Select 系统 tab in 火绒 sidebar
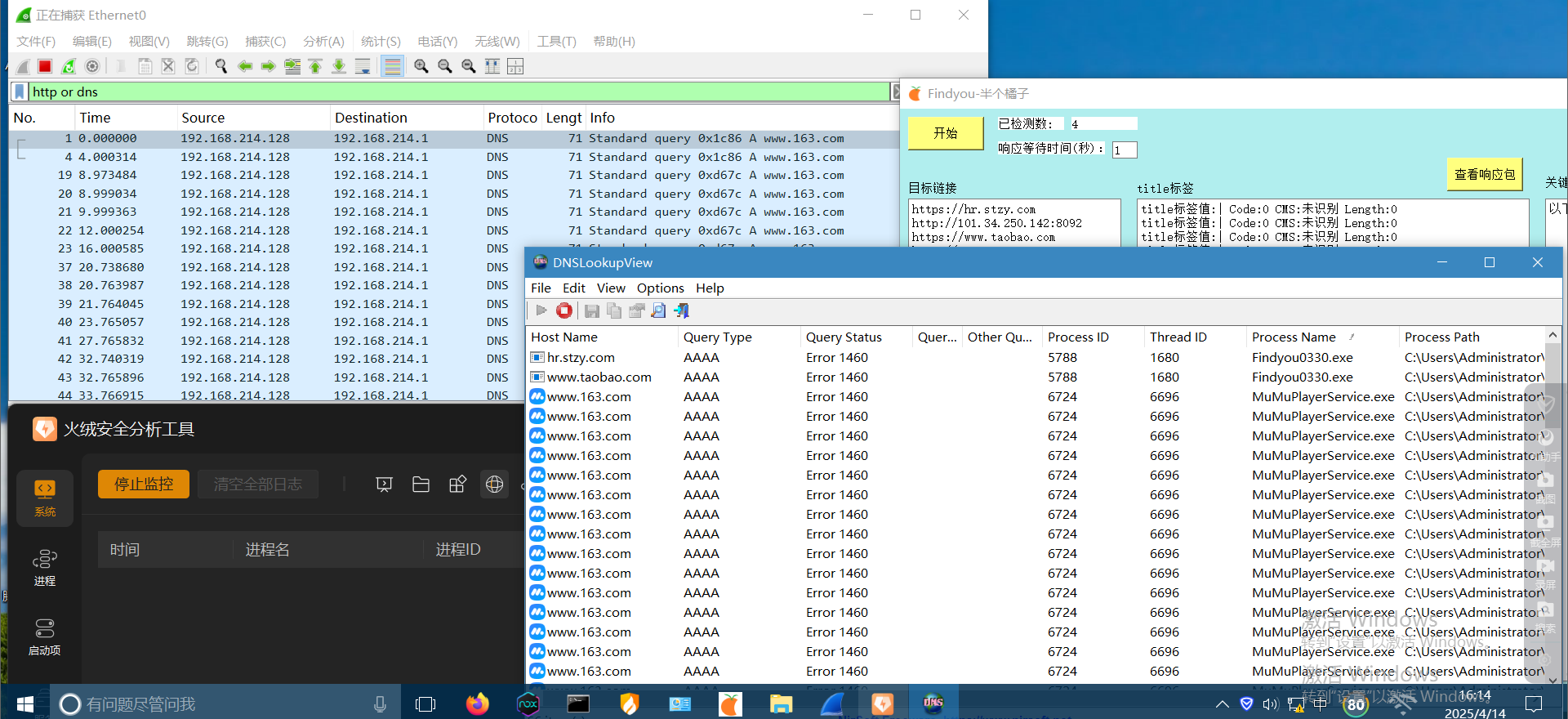The width and height of the screenshot is (1568, 719). point(45,498)
